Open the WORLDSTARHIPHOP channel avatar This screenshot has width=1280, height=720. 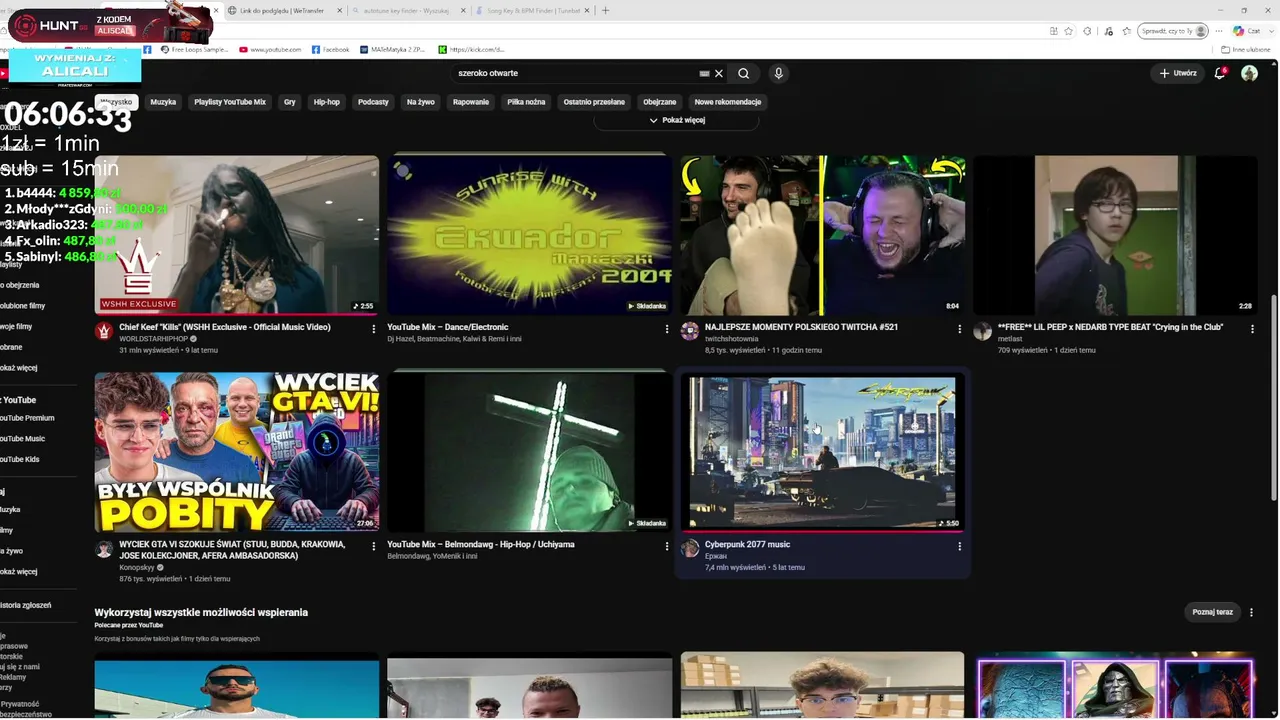point(103,331)
